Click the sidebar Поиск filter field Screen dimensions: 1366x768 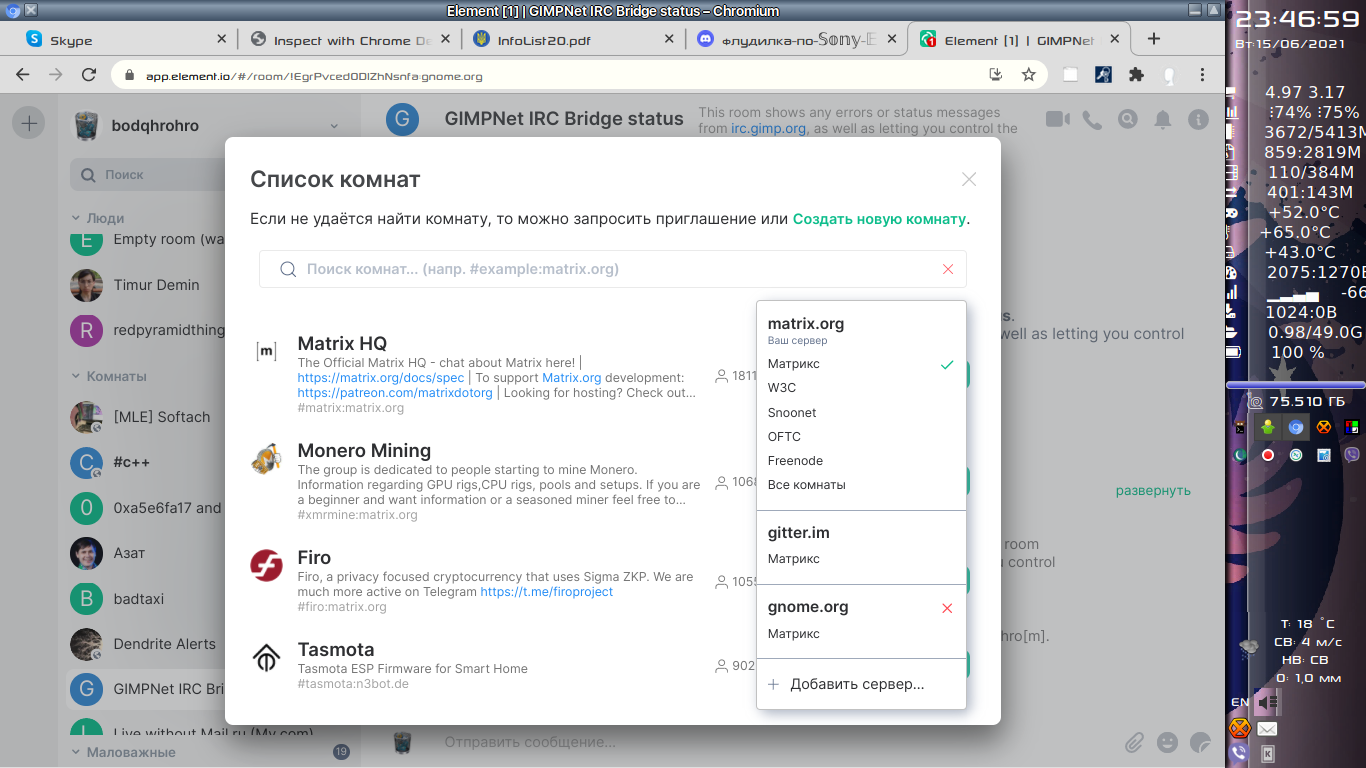pos(210,174)
